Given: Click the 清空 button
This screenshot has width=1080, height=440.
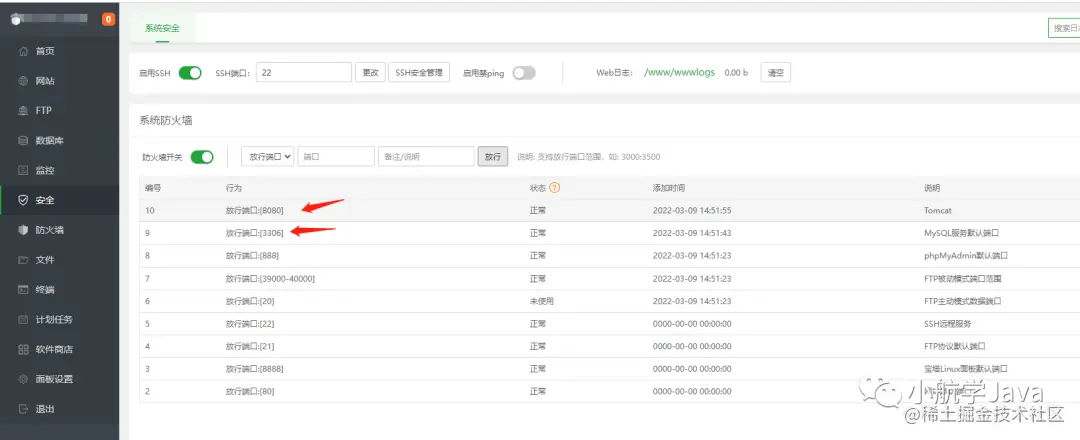Looking at the screenshot, I should click(x=776, y=72).
